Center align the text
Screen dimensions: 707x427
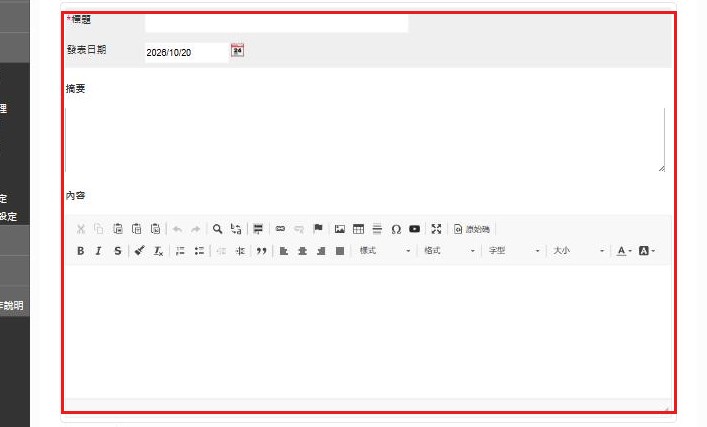[x=303, y=251]
